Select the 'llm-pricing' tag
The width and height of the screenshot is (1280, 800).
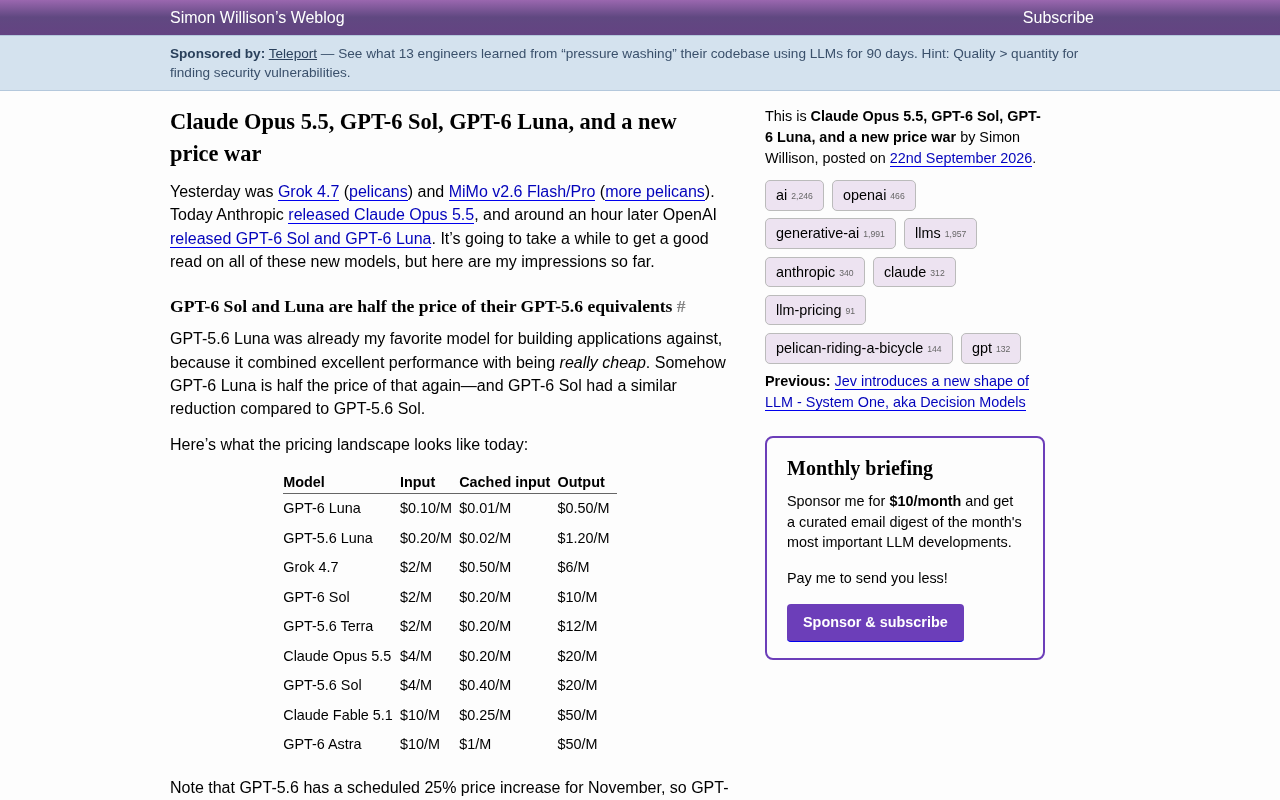(x=815, y=310)
